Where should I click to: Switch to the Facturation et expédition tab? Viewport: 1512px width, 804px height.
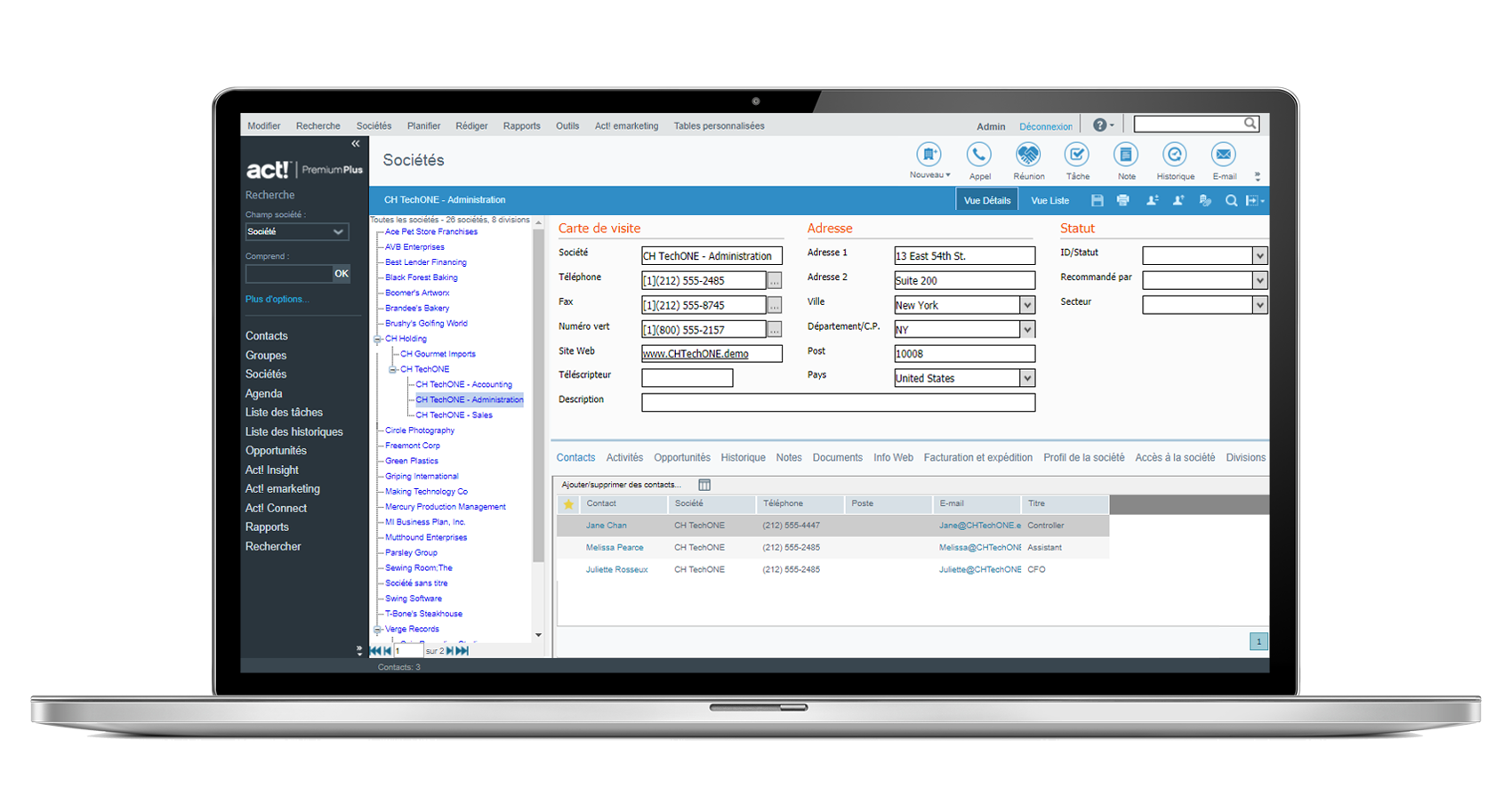[x=978, y=458]
